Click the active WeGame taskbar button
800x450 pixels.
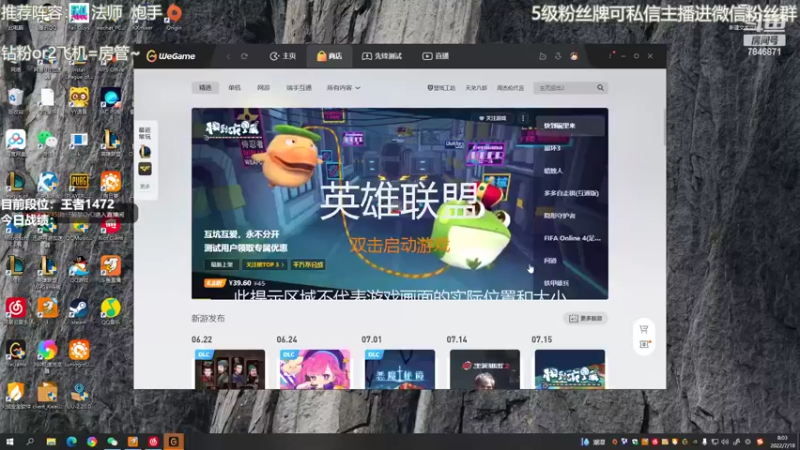coord(173,442)
